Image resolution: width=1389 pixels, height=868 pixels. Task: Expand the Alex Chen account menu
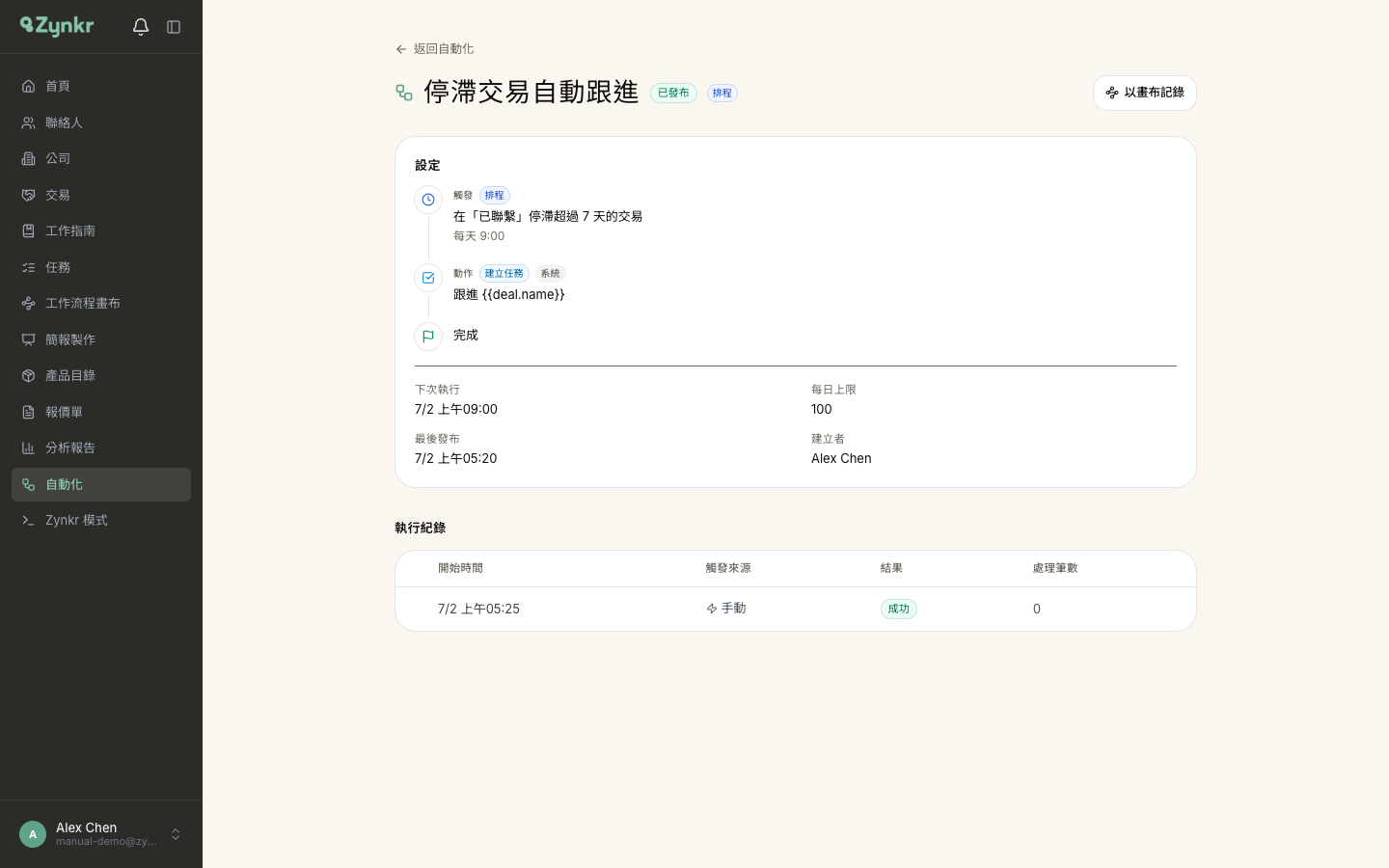pos(176,834)
